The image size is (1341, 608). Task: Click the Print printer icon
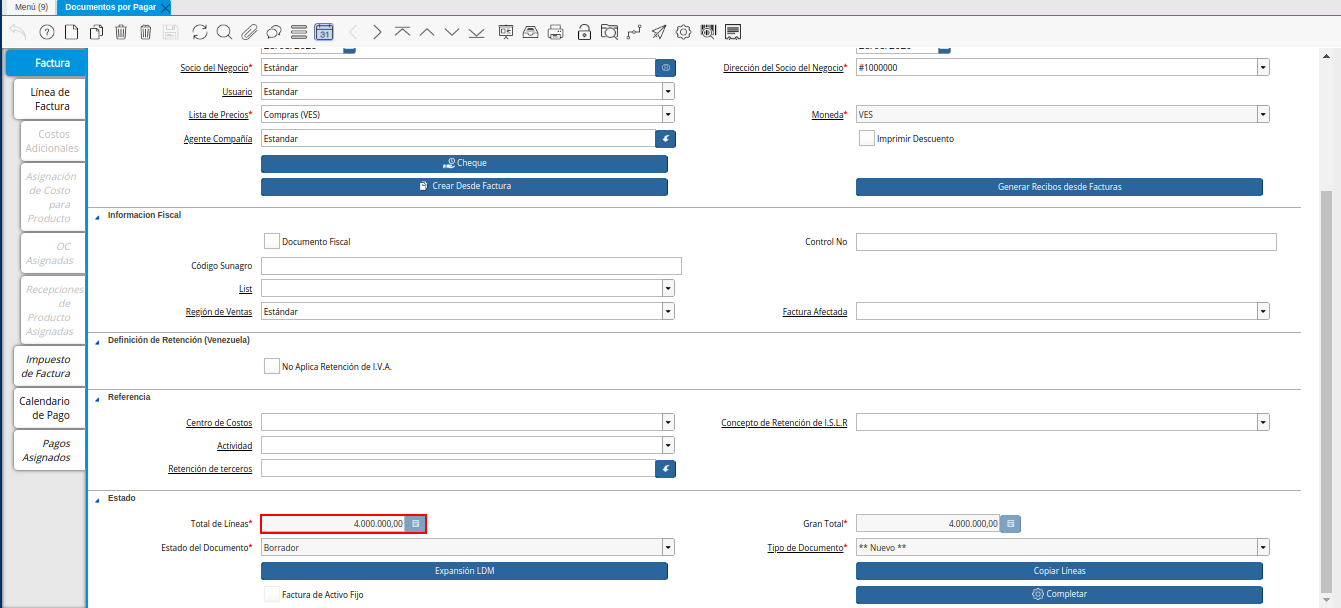556,32
